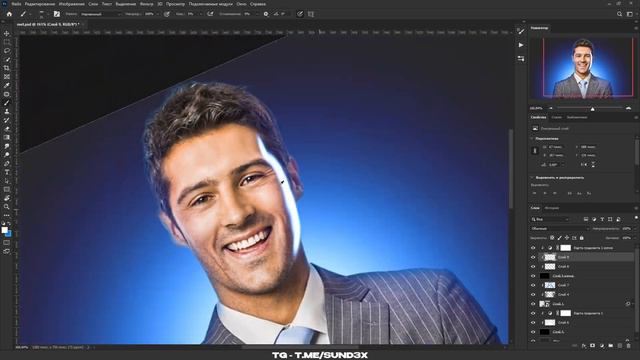640x360 pixels.
Task: Open the Файл menu
Action: [x=16, y=4]
